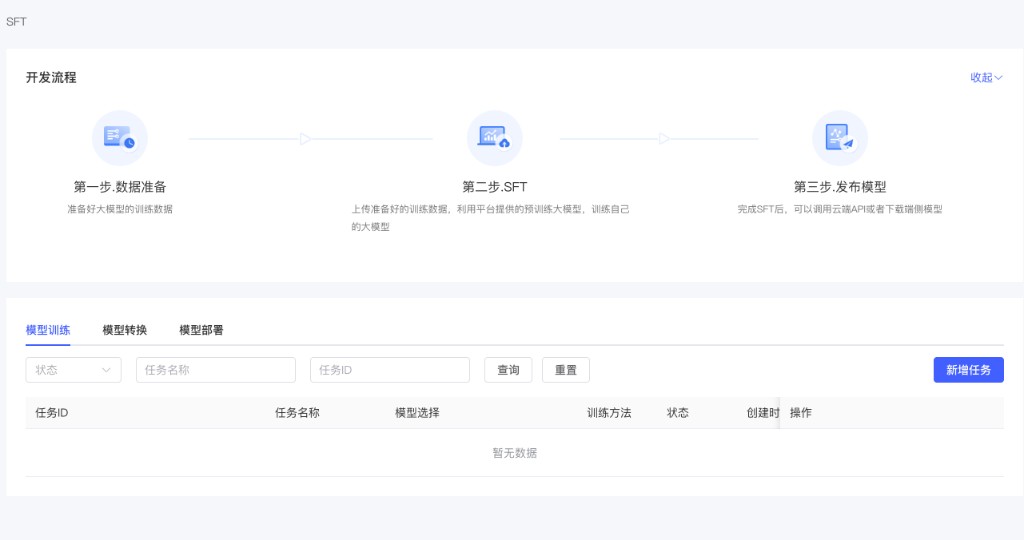Click the 训练方法 column header
Screen dimensions: 1024x540
point(609,413)
